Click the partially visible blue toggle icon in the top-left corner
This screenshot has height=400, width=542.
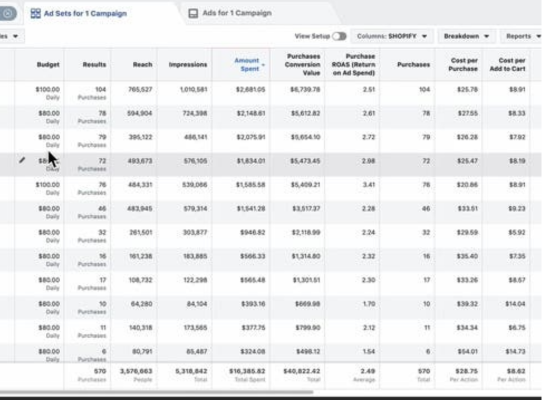pos(8,13)
